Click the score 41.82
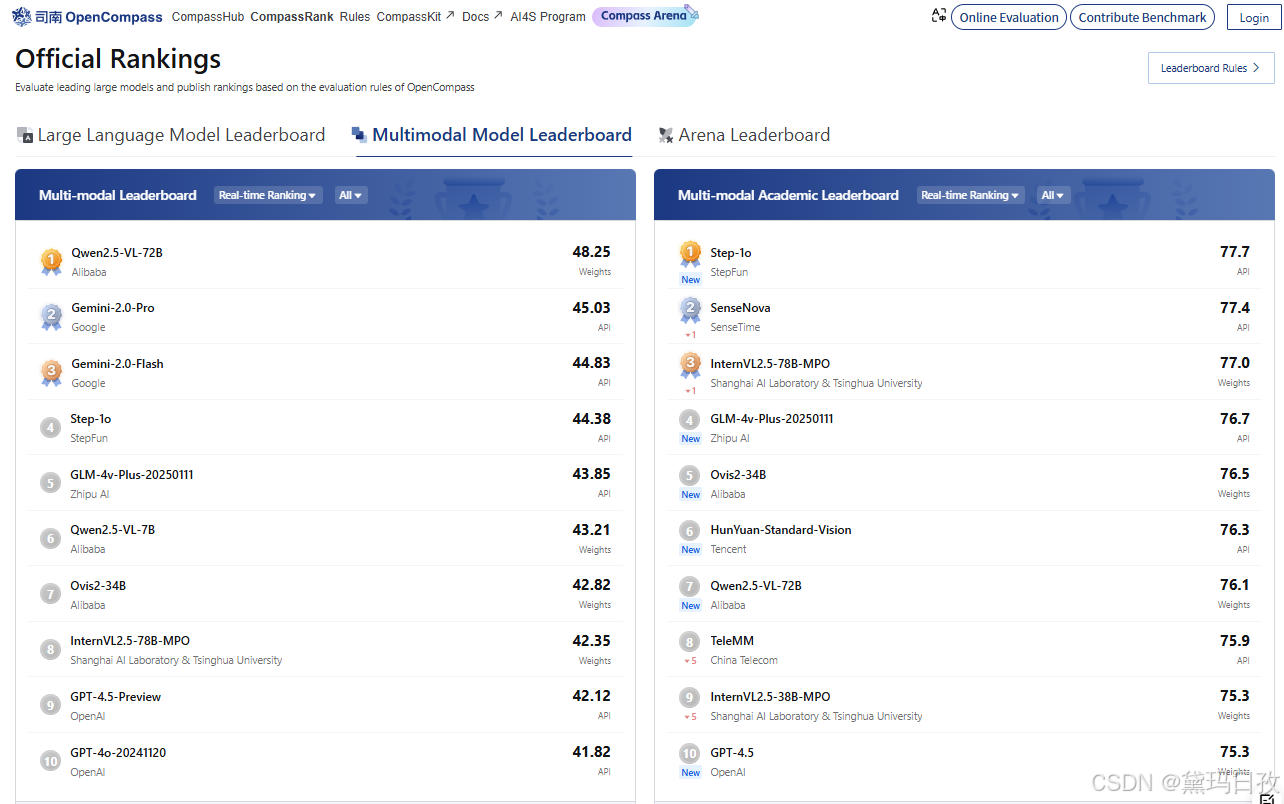The height and width of the screenshot is (804, 1284). (x=591, y=752)
